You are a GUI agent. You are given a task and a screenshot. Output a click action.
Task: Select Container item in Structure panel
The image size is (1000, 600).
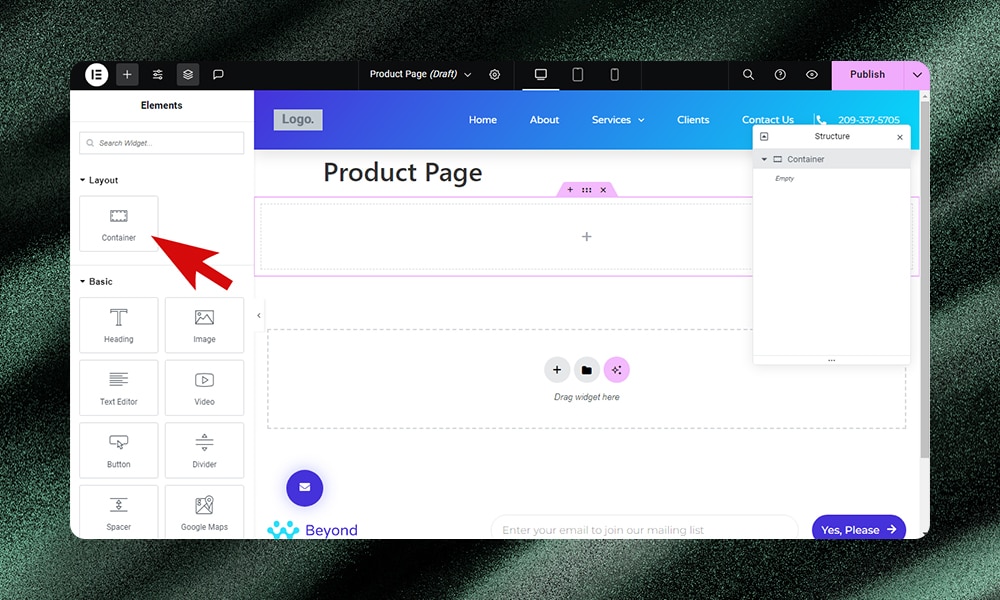(805, 160)
